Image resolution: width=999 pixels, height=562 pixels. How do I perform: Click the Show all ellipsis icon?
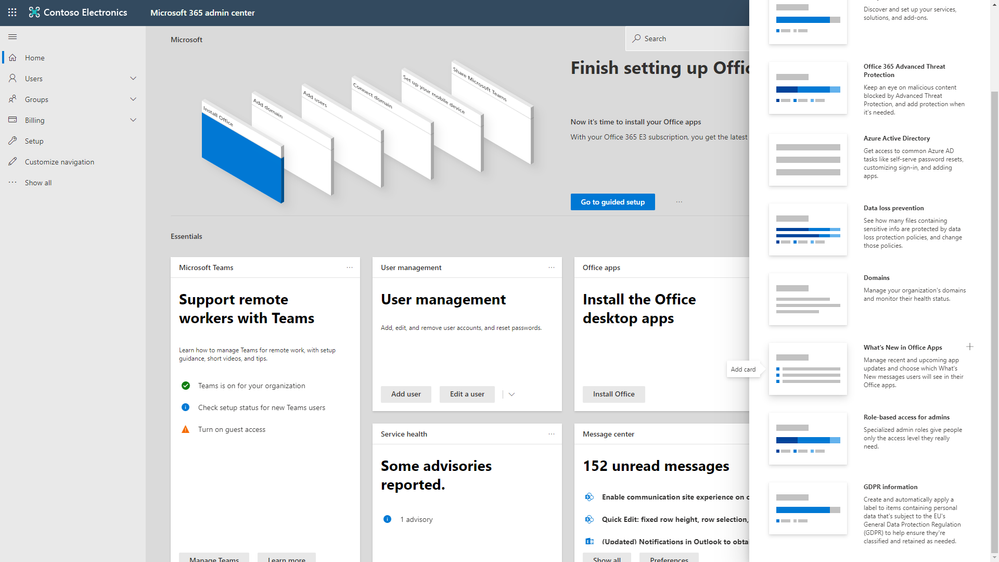point(12,182)
